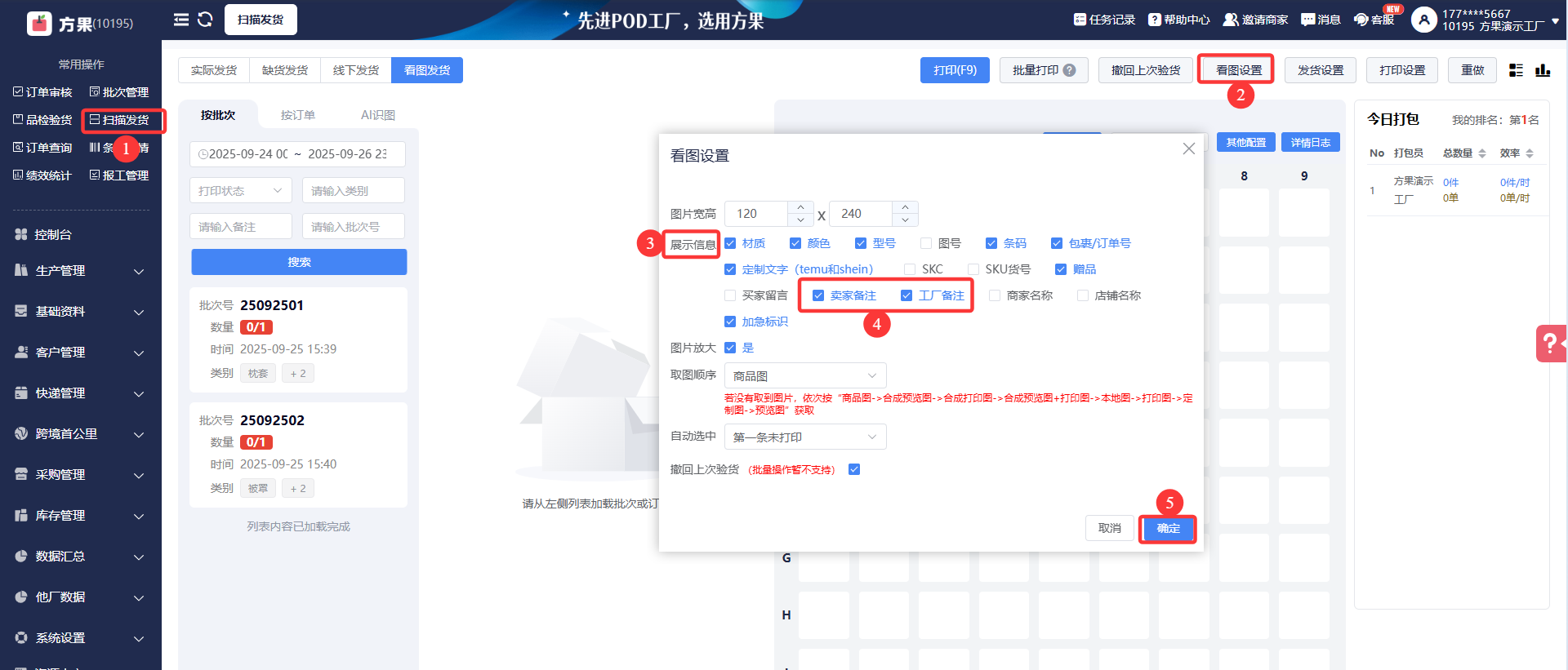Switch to 线下发货 tab
The width and height of the screenshot is (1568, 670).
click(356, 70)
